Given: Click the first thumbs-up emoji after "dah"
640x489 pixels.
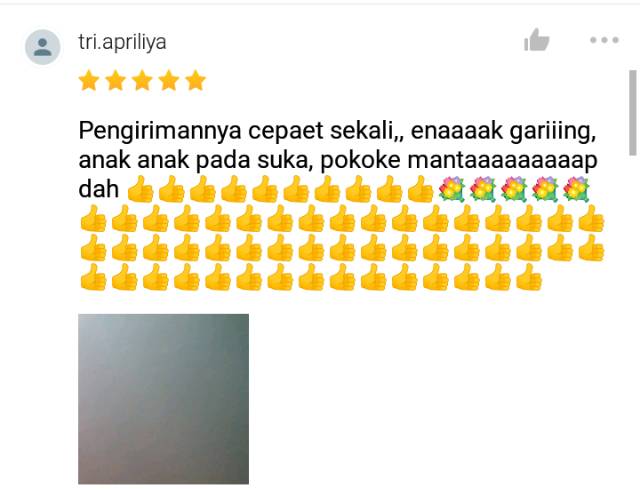Looking at the screenshot, I should (140, 189).
